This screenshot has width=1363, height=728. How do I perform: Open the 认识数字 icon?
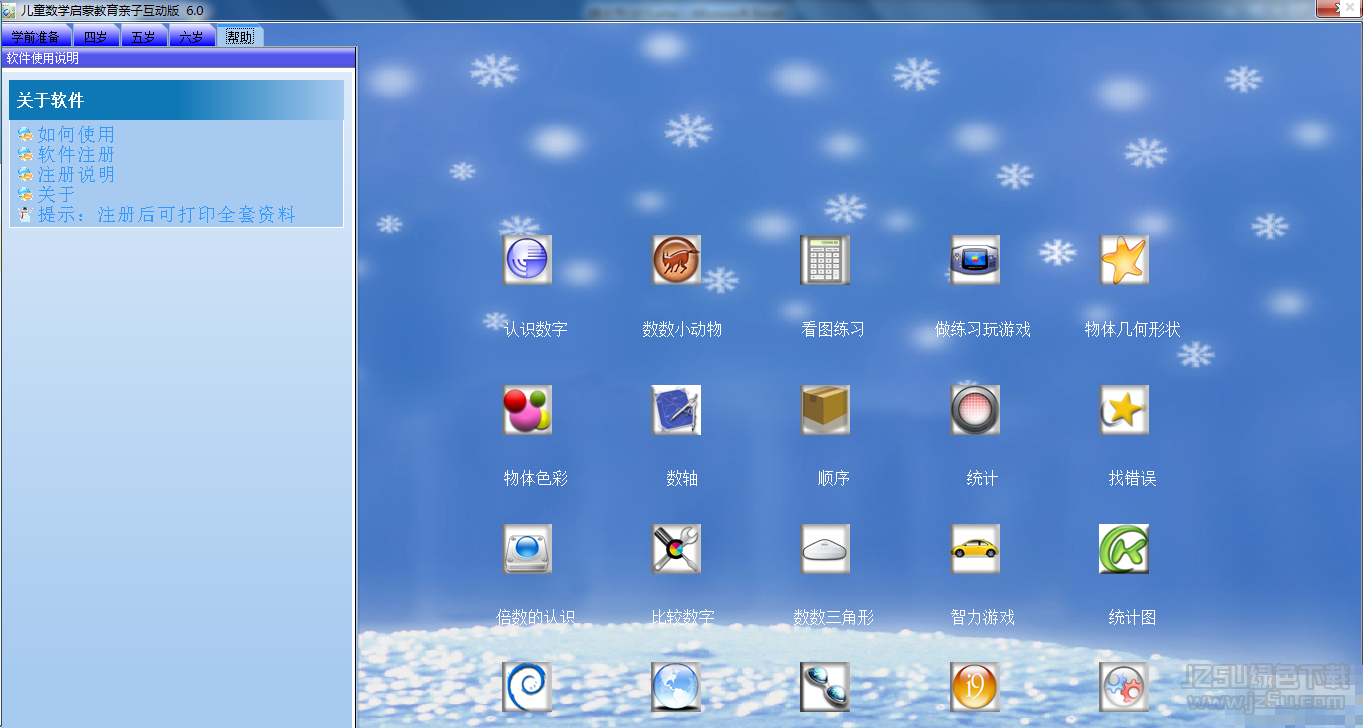coord(527,260)
